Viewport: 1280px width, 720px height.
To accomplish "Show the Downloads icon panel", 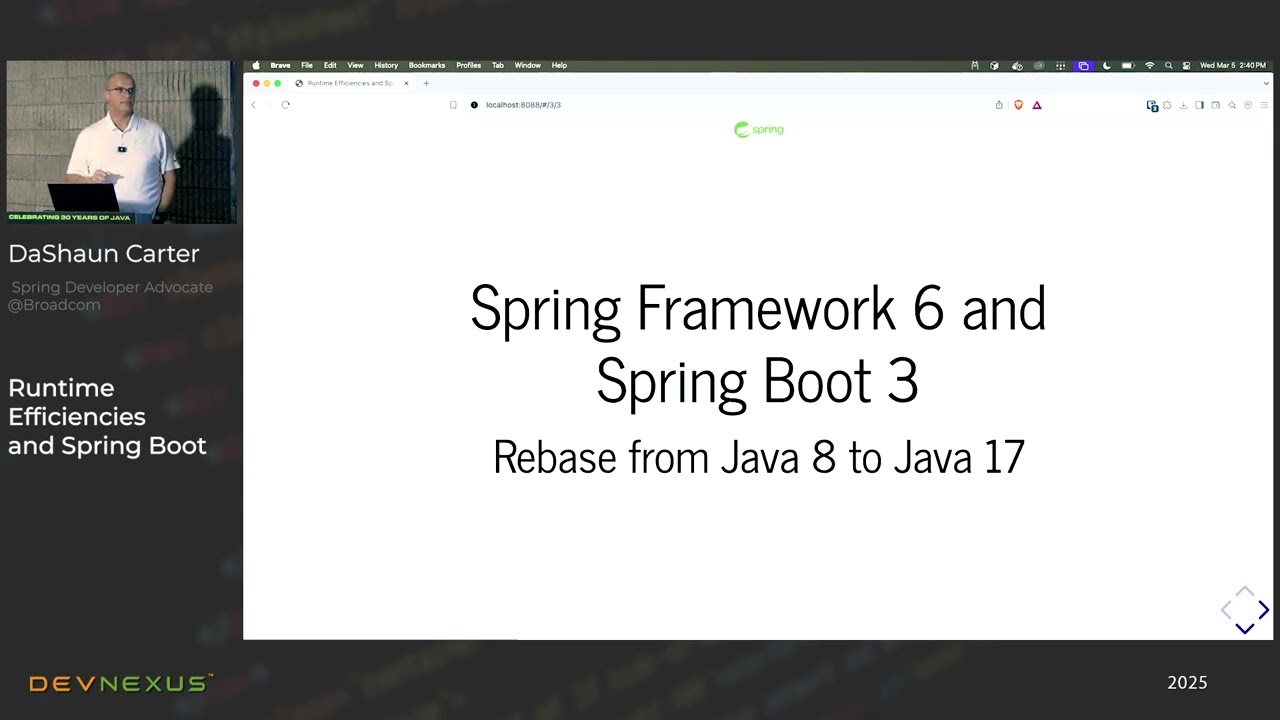I will [x=1183, y=105].
